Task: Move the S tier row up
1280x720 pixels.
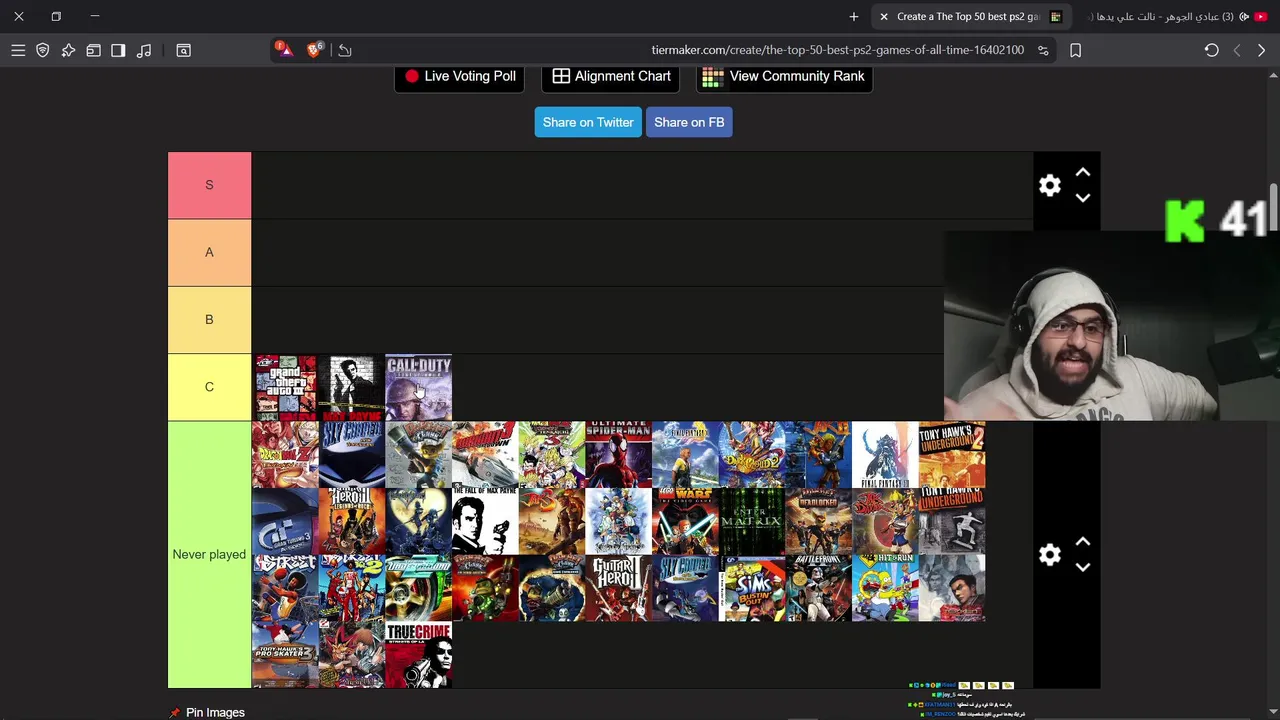Action: (x=1083, y=173)
